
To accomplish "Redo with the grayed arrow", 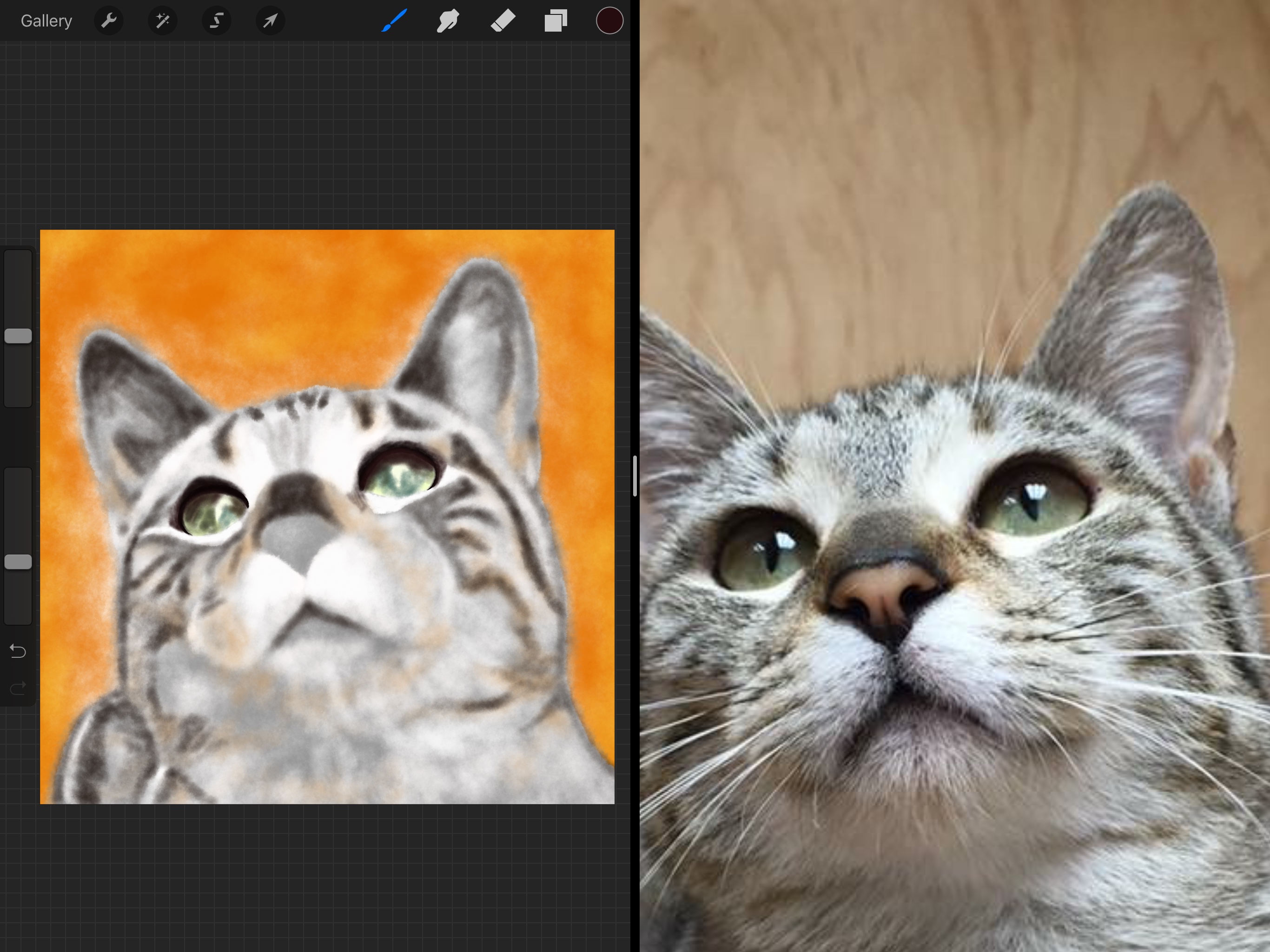I will coord(18,688).
